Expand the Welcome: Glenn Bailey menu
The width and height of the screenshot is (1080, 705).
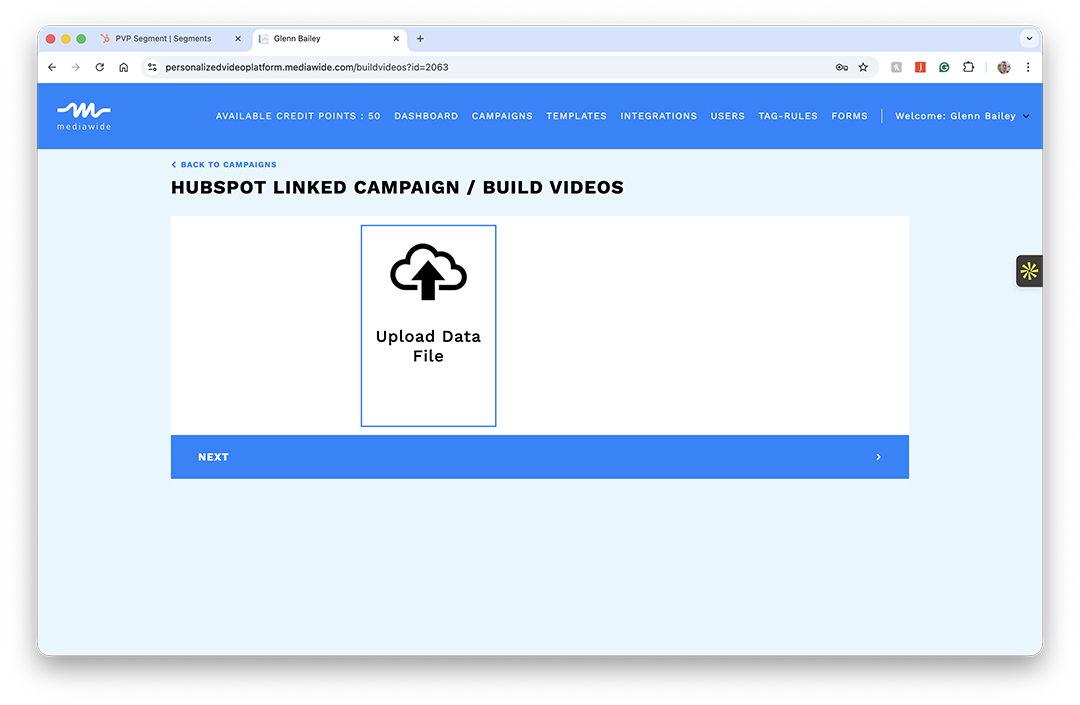(x=961, y=116)
